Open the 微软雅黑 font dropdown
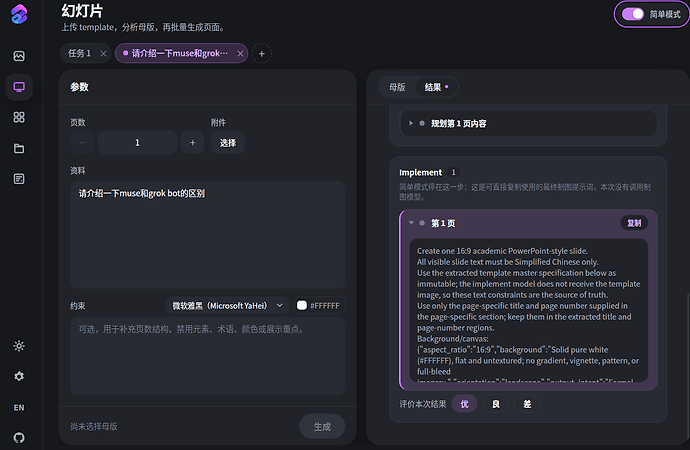This screenshot has height=450, width=690. click(x=227, y=305)
